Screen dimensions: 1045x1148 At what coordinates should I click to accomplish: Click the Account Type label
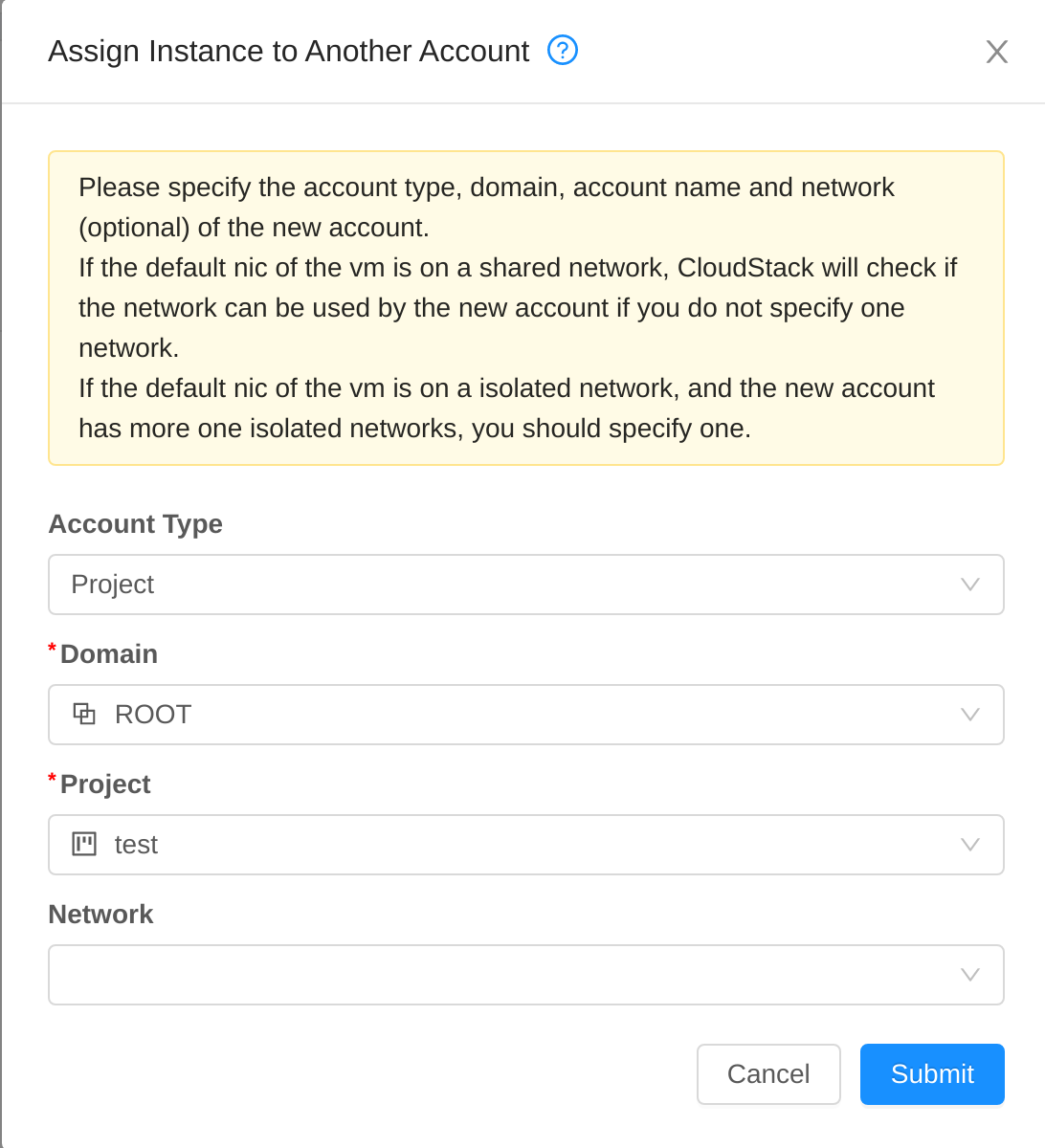click(x=135, y=523)
